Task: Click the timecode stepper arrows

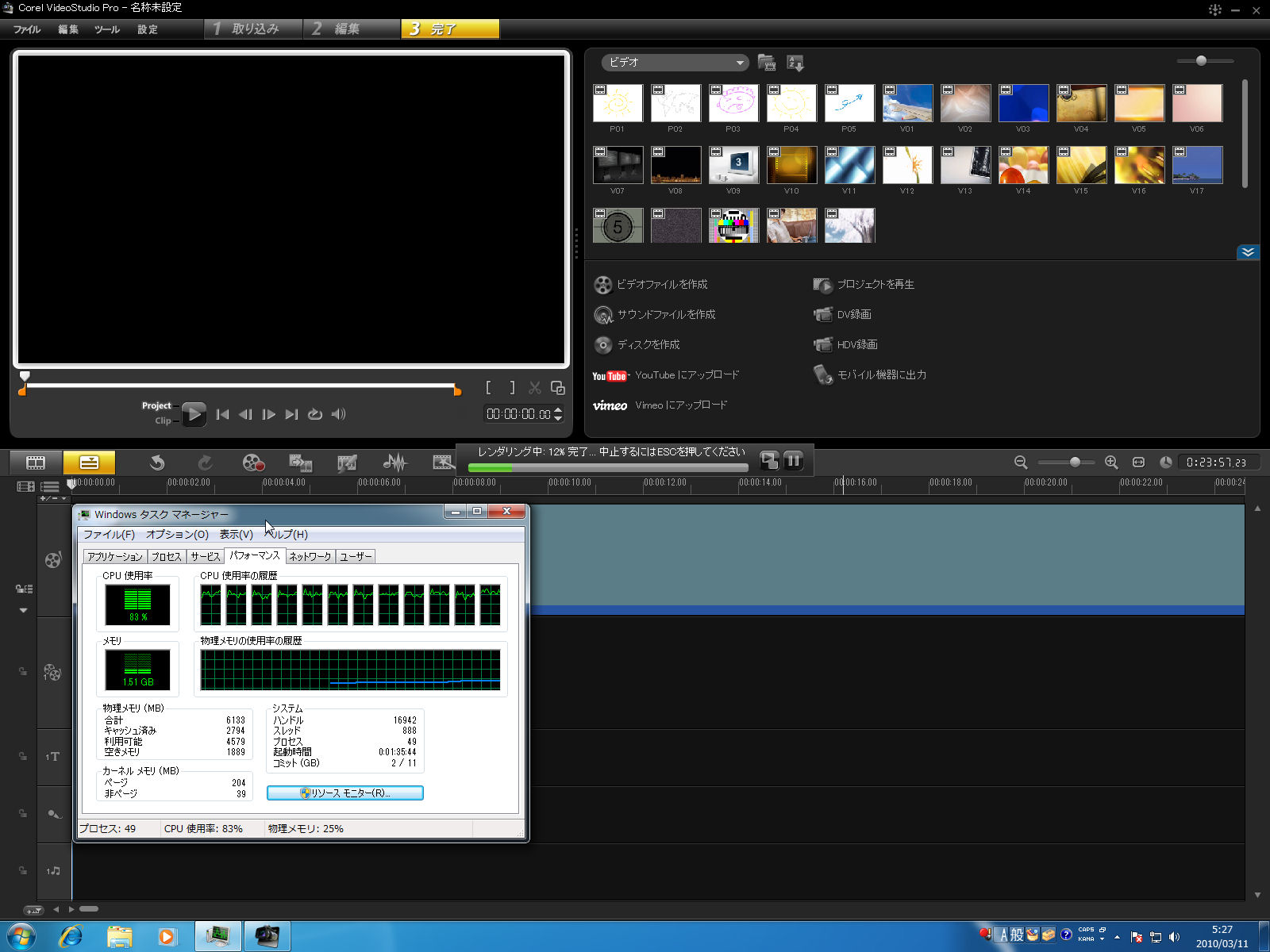Action: [558, 414]
